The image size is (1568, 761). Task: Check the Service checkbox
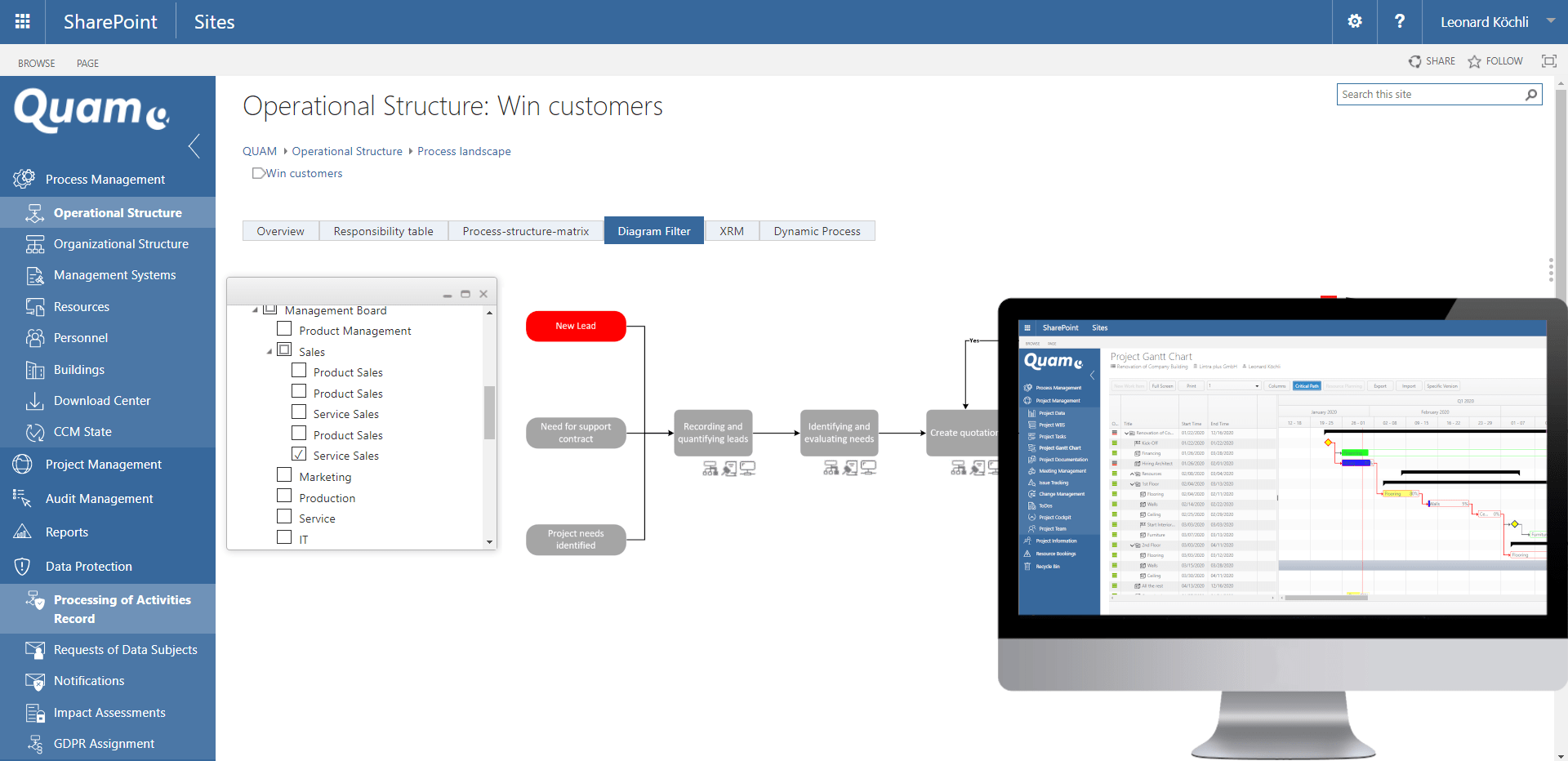284,516
